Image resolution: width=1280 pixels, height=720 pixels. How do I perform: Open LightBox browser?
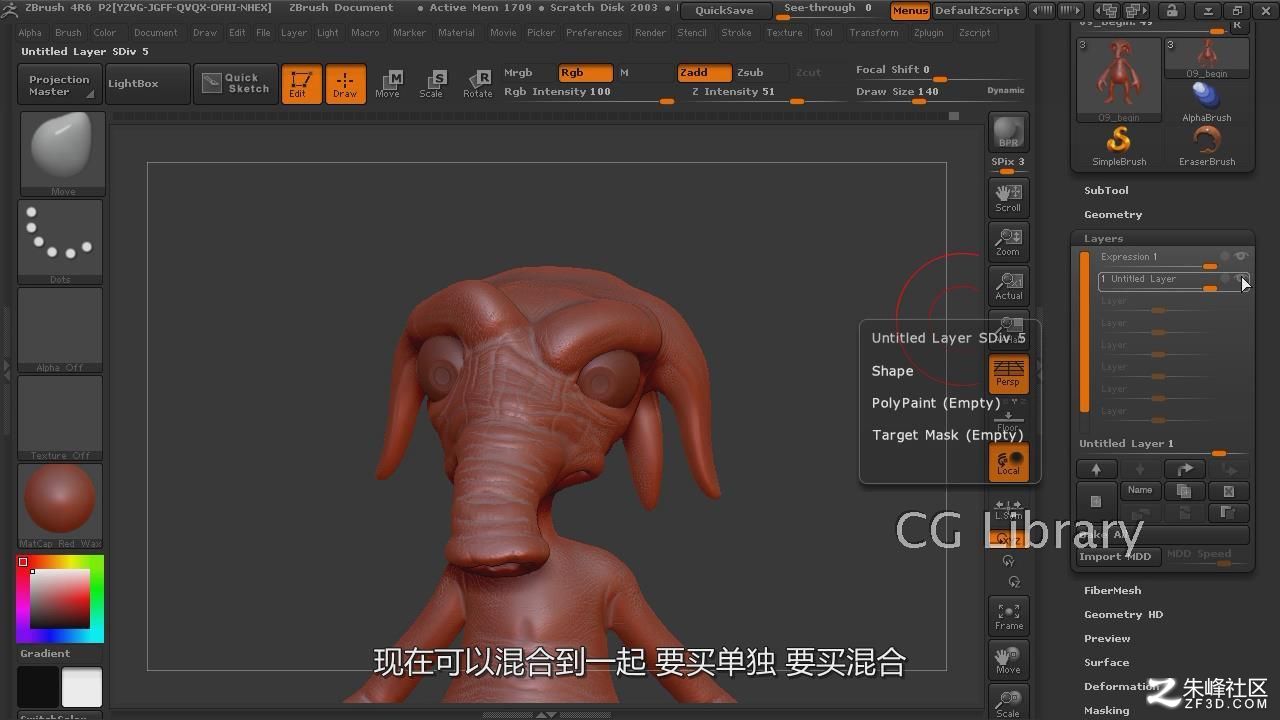[146, 84]
